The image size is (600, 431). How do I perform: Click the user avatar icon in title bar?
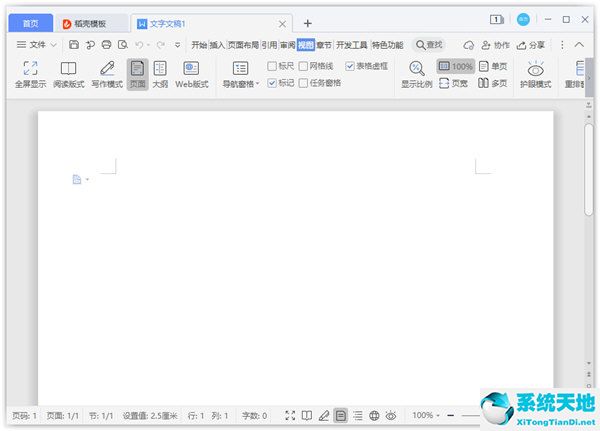[x=523, y=20]
